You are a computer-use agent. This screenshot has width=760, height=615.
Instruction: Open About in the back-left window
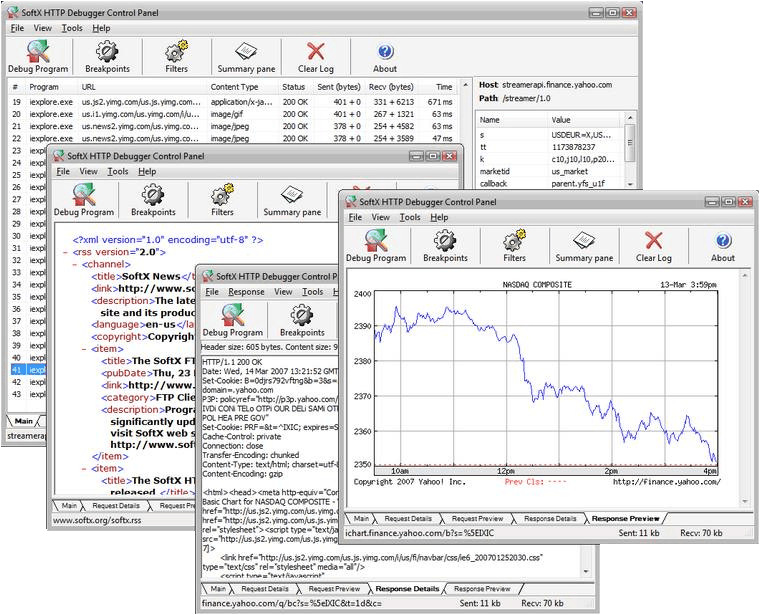[x=385, y=57]
